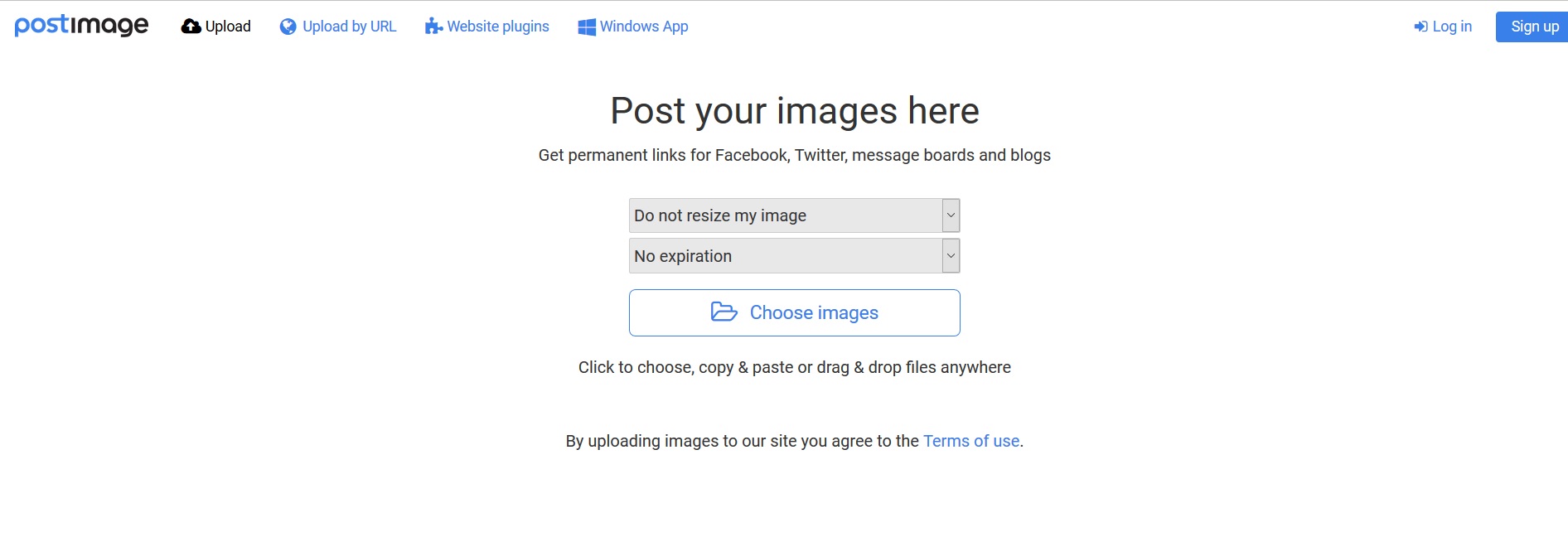The height and width of the screenshot is (537, 1568).
Task: Click the expiration dropdown chevron arrow
Action: click(951, 256)
